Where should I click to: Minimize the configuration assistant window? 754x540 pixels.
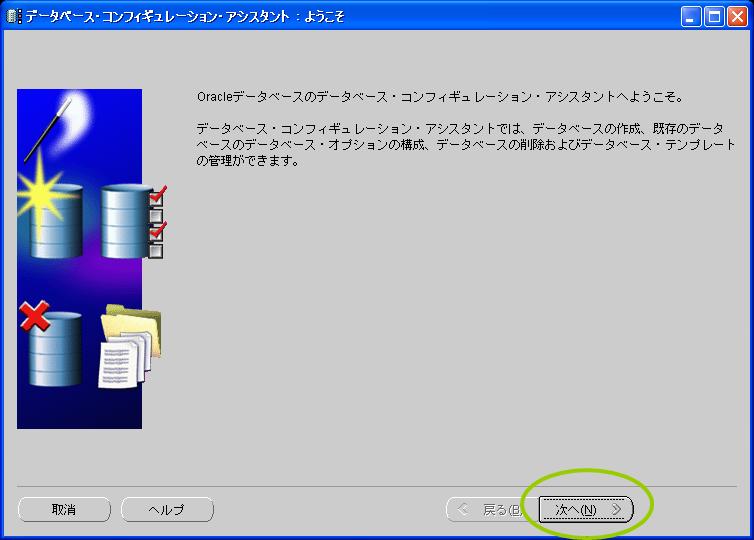(x=691, y=17)
